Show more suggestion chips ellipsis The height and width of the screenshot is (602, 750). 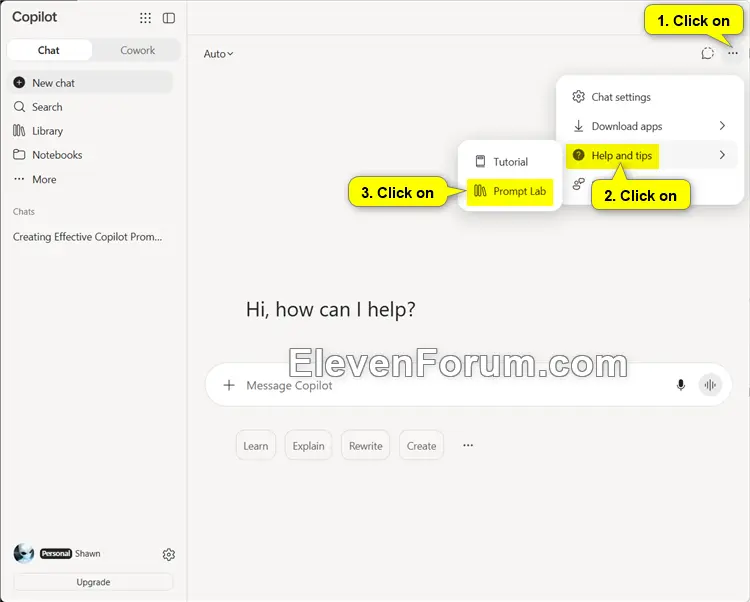click(468, 445)
